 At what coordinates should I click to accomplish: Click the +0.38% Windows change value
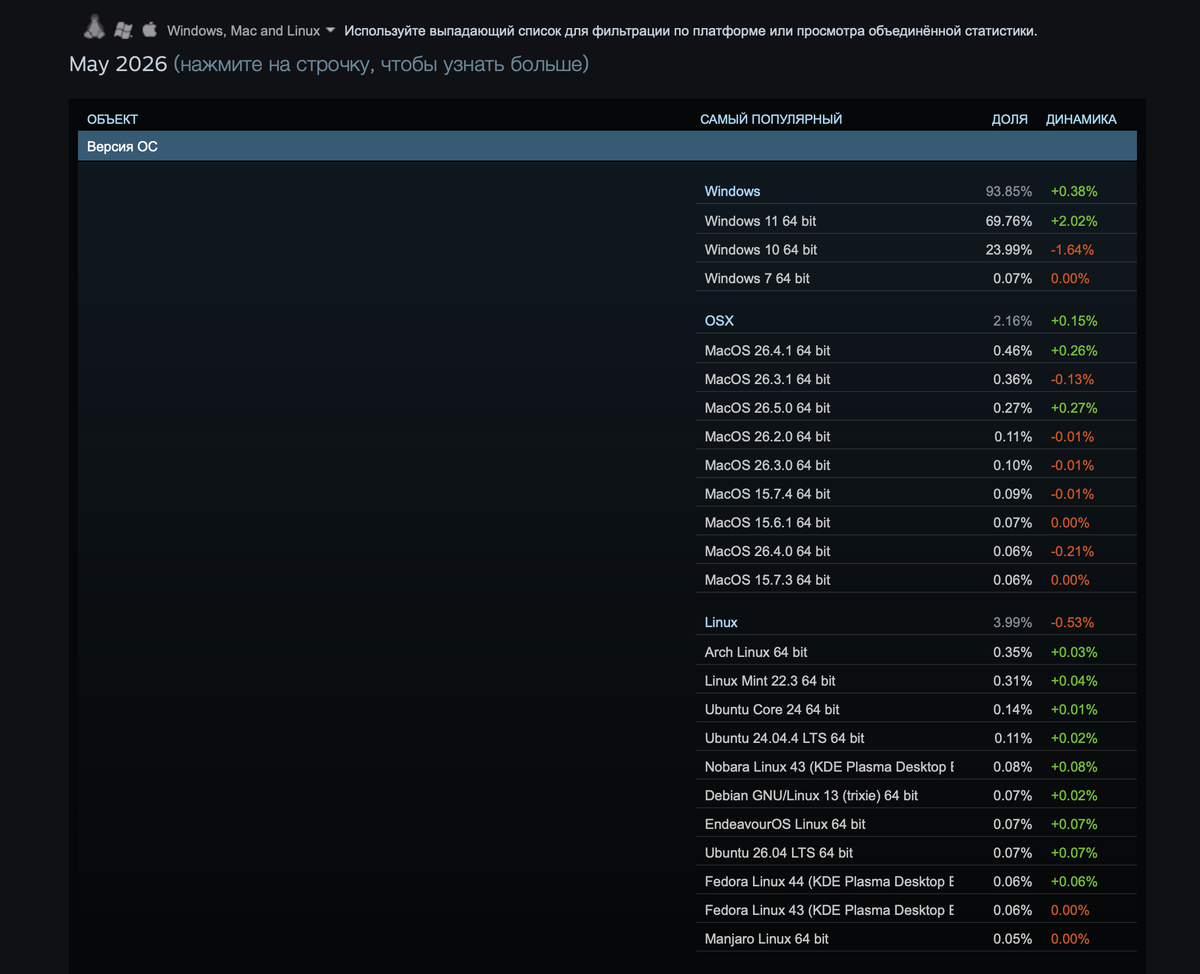pyautogui.click(x=1074, y=191)
